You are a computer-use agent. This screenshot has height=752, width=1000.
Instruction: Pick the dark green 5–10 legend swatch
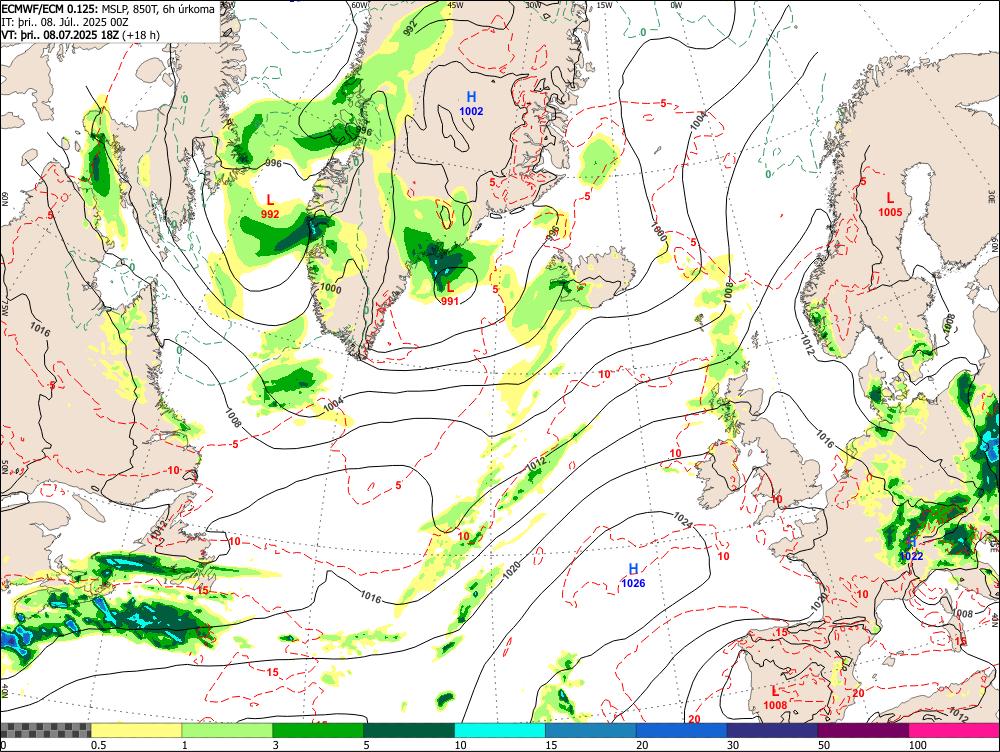pos(409,730)
